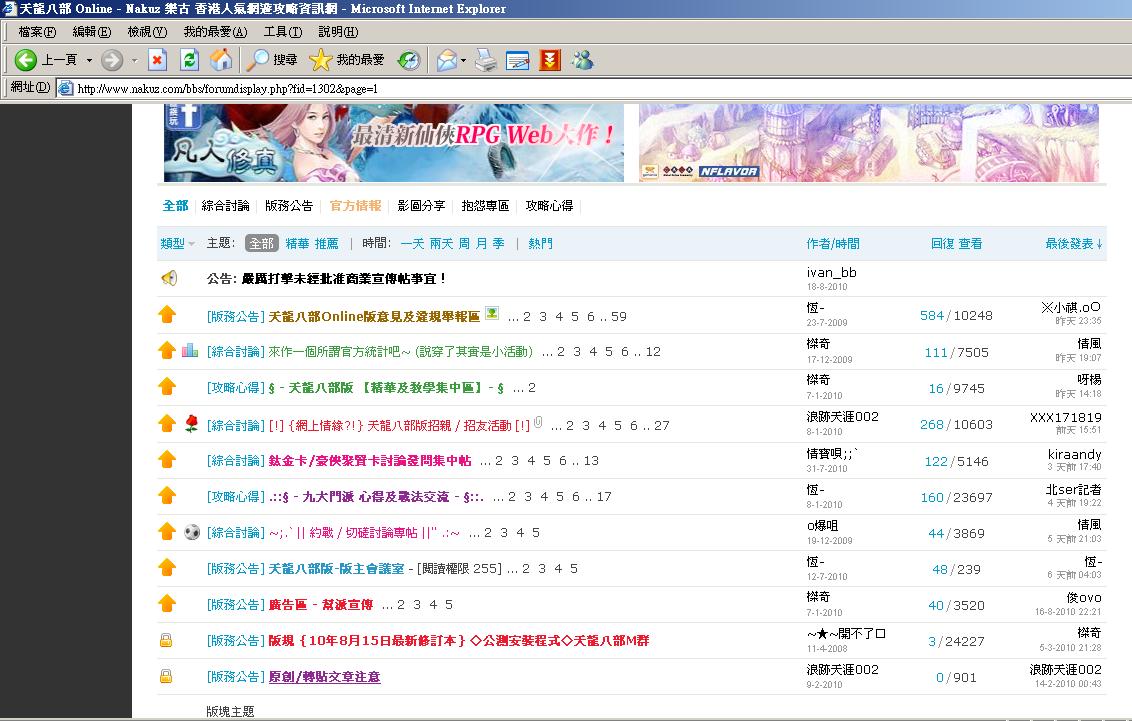Open 說明 Help menu
This screenshot has width=1132, height=721.
click(338, 32)
